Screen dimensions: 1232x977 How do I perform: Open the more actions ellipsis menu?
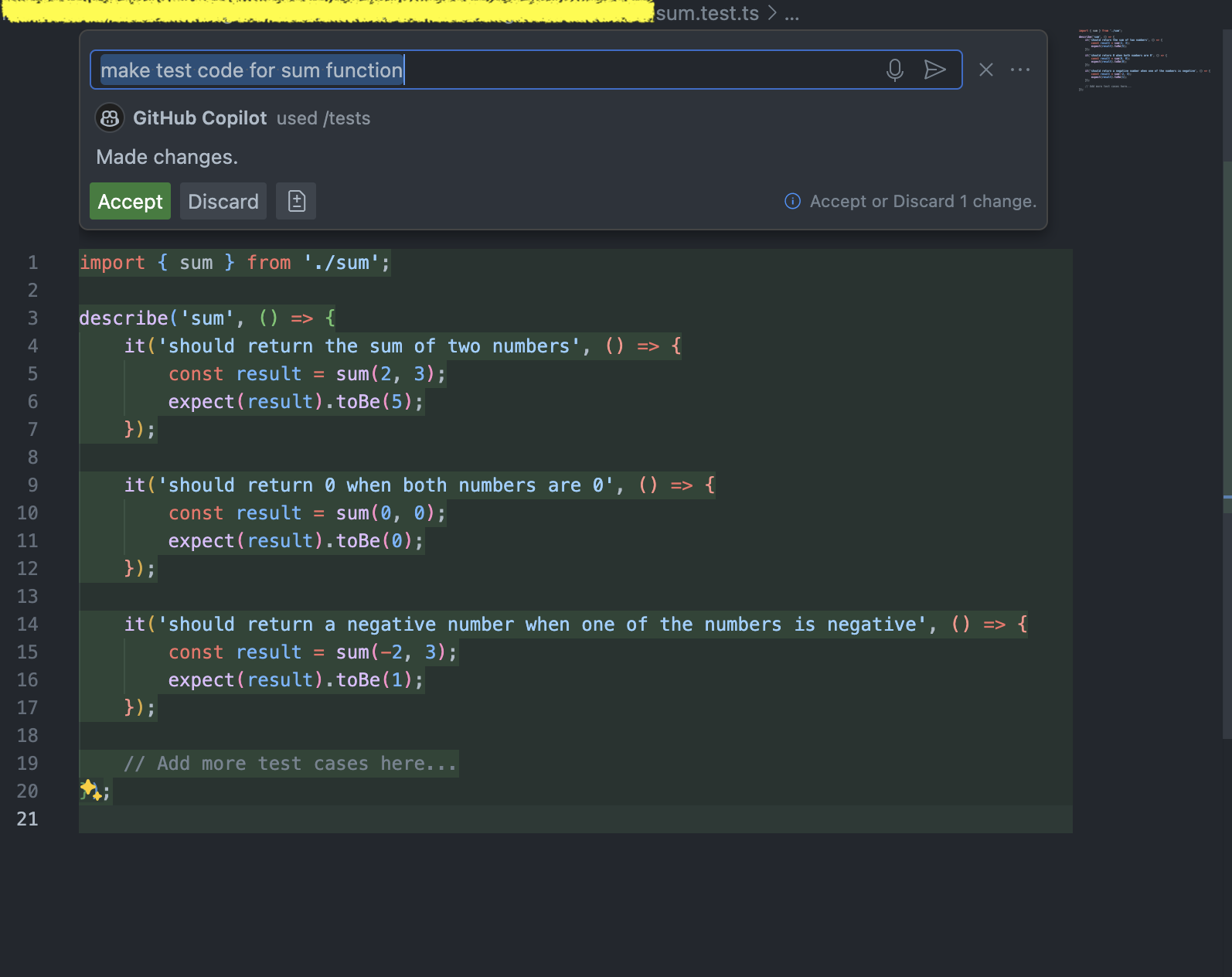click(x=1020, y=70)
